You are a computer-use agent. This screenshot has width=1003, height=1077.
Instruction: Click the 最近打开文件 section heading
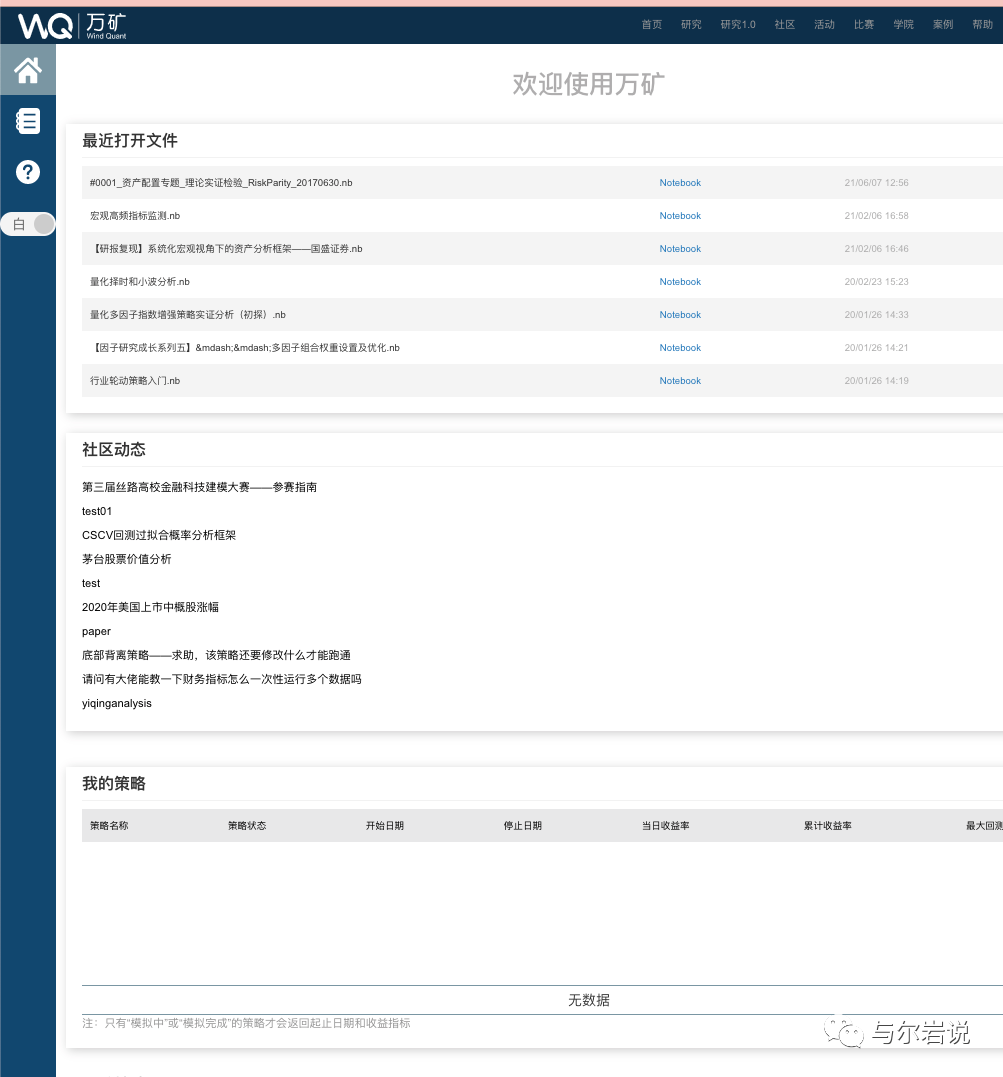click(130, 141)
